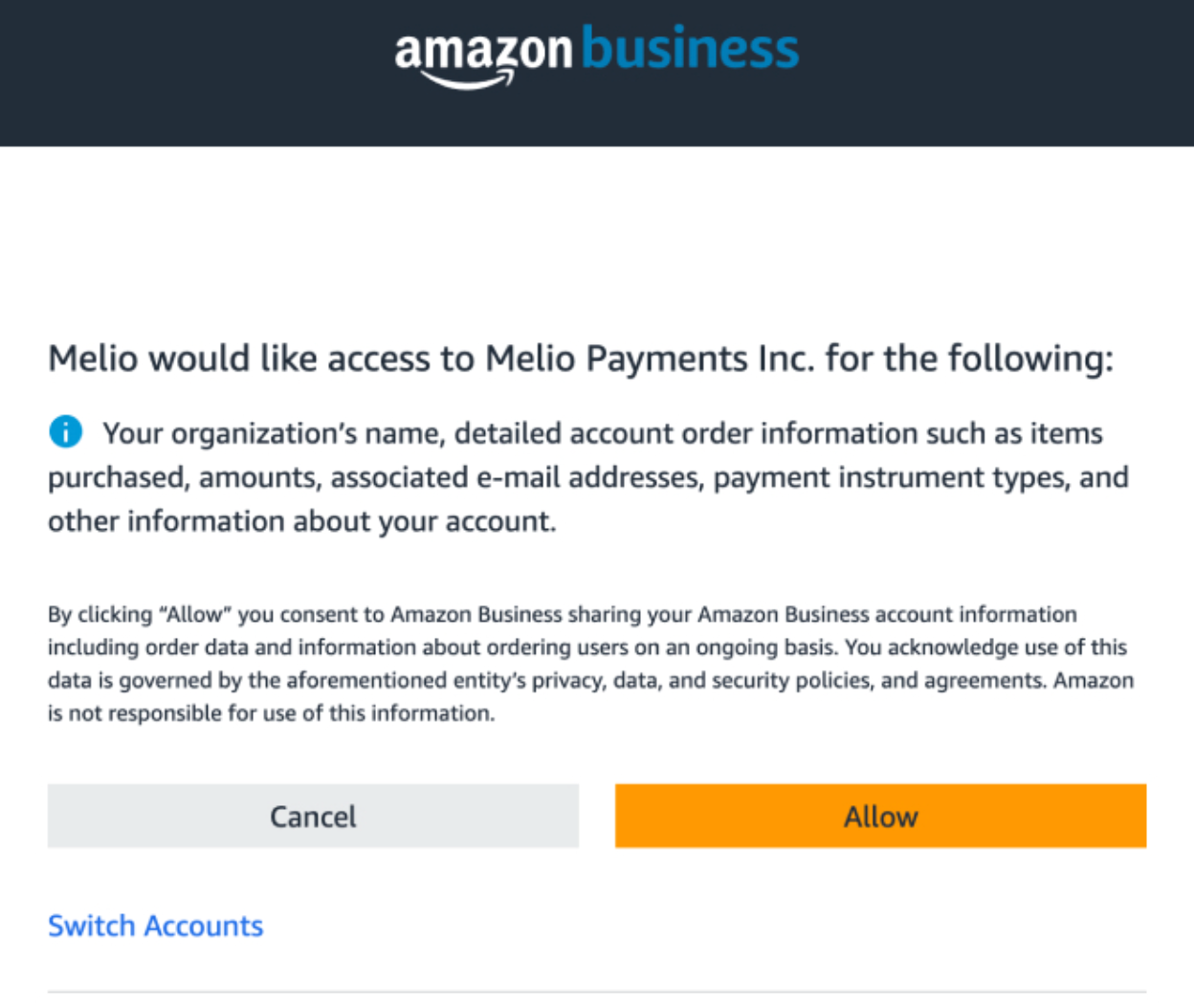Click the divider line below Switch Accounts
The image size is (1194, 1008).
(597, 992)
